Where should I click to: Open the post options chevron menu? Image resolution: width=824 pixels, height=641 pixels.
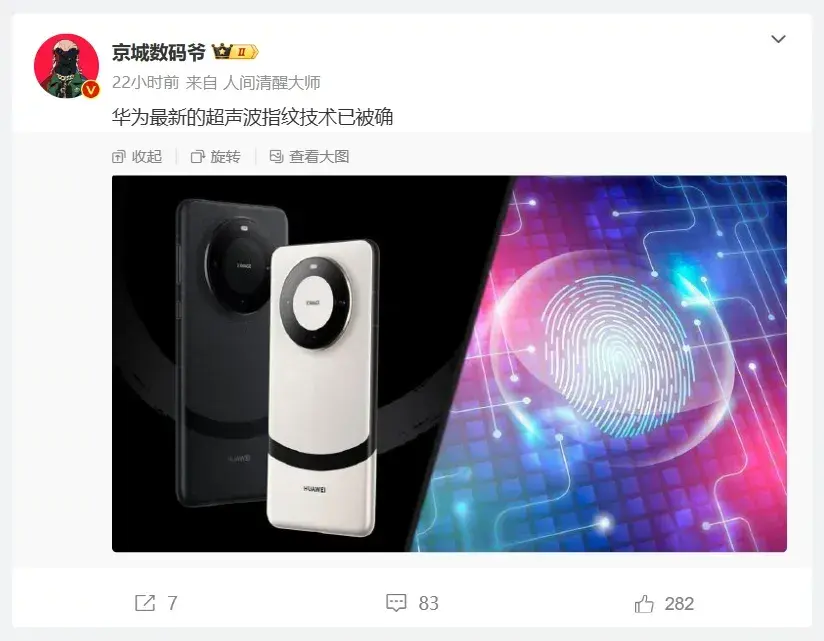point(778,39)
